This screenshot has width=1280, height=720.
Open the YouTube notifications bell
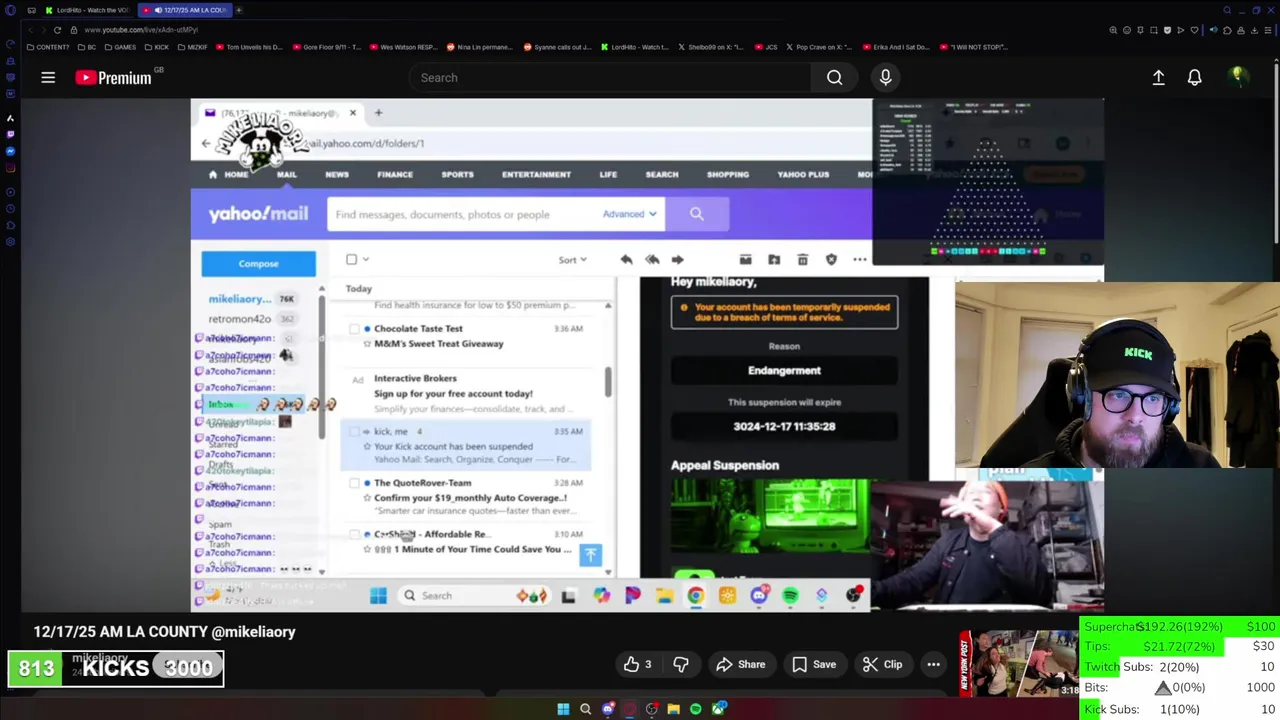(x=1194, y=77)
